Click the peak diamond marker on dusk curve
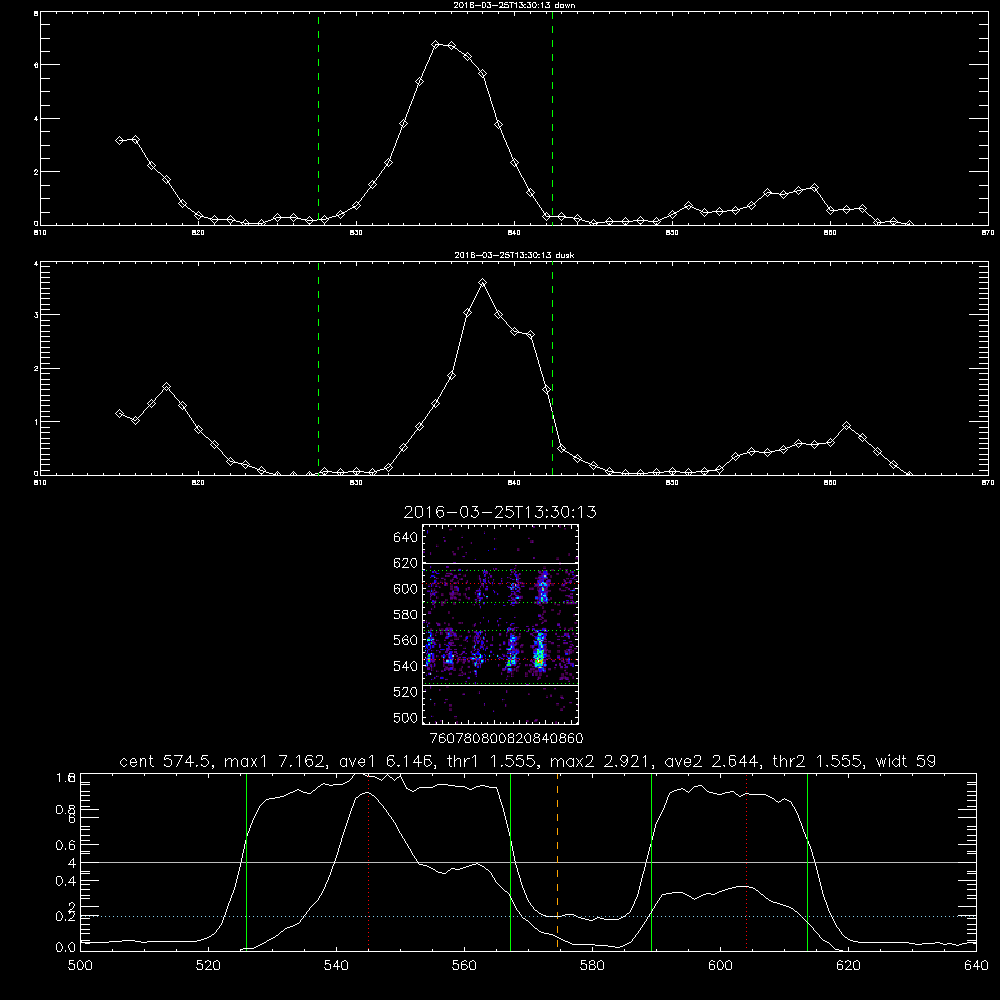This screenshot has width=1000, height=1000. [x=483, y=283]
